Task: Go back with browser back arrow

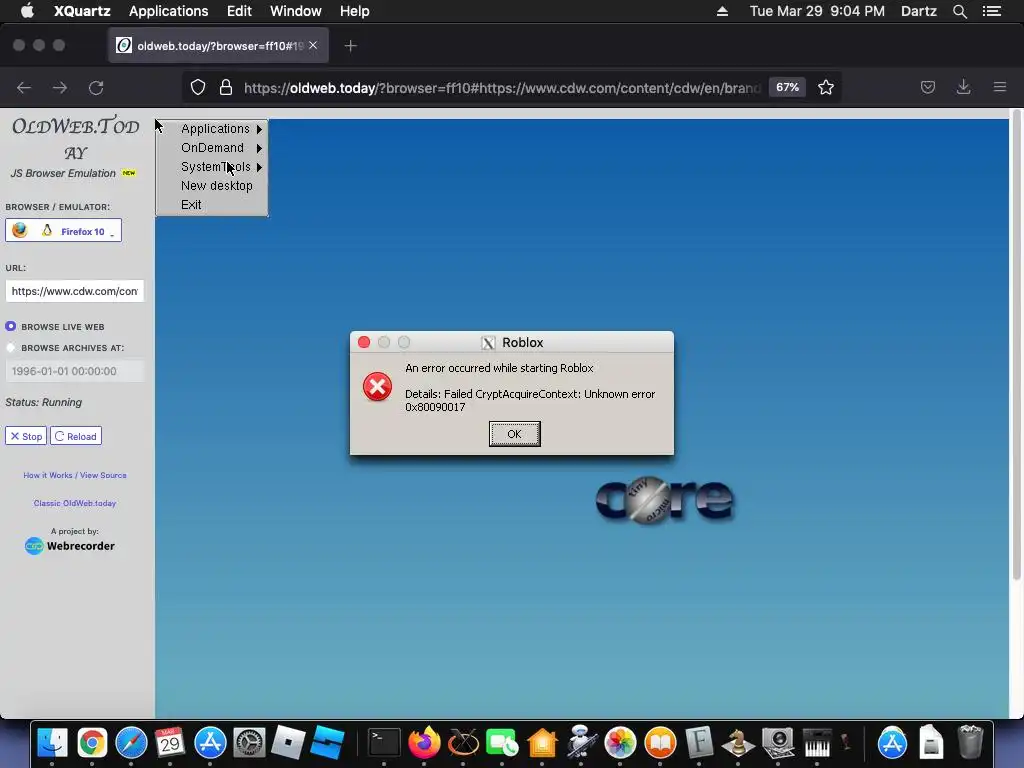Action: coord(24,88)
